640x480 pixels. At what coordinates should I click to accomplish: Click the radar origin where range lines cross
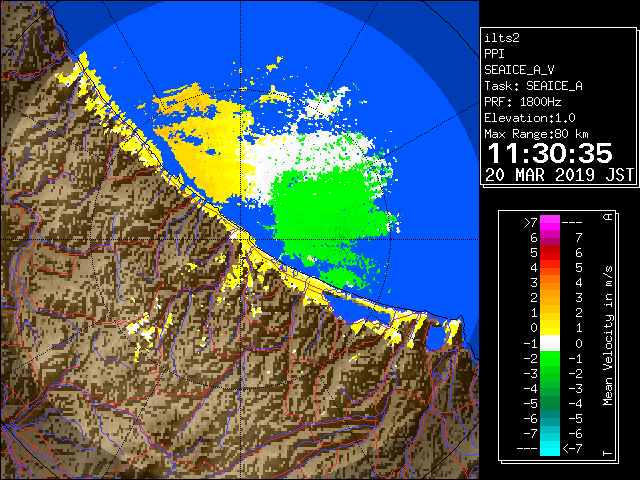tap(241, 240)
